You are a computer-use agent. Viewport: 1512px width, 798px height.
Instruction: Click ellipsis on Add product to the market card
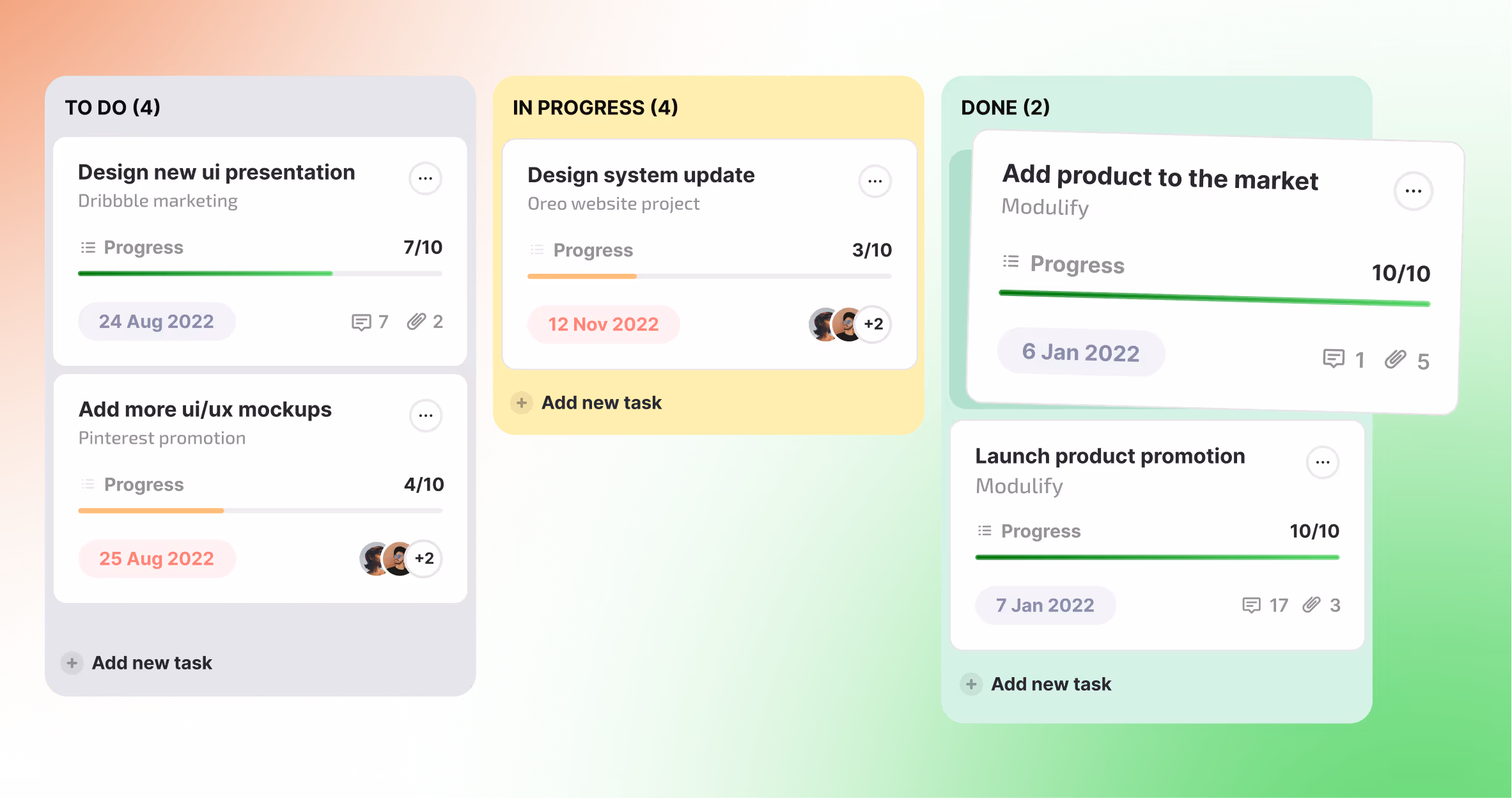(1413, 191)
